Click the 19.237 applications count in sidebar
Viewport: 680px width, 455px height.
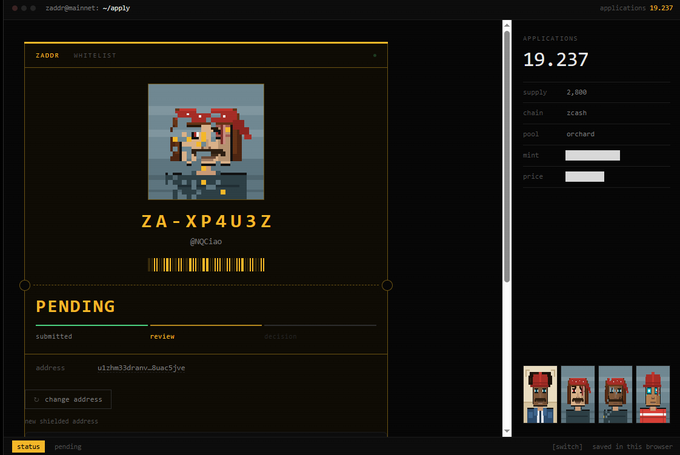(556, 60)
